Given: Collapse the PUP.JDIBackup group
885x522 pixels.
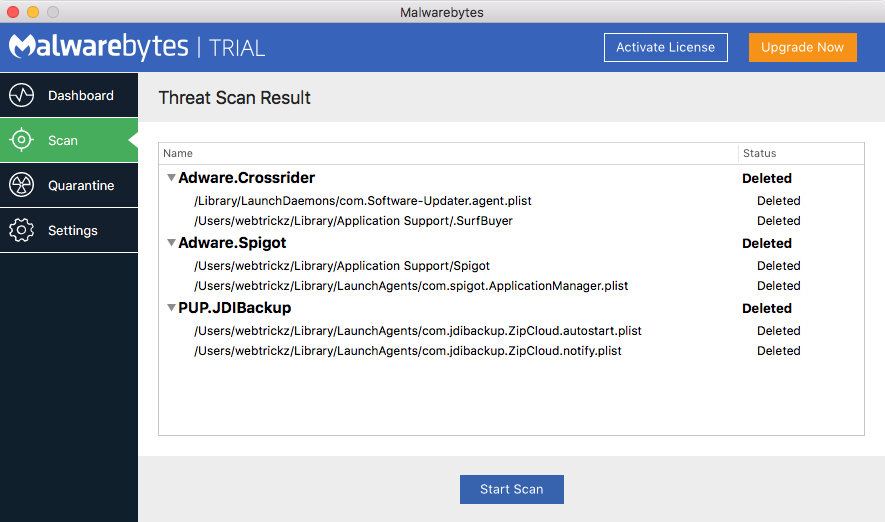Looking at the screenshot, I should 171,308.
